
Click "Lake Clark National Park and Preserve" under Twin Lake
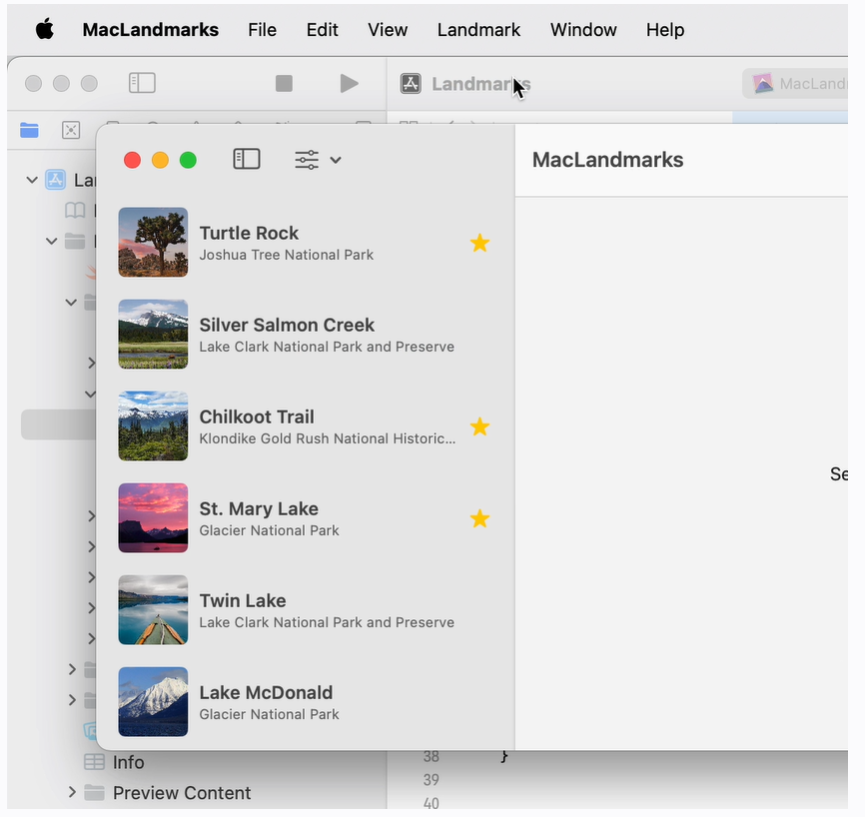coord(327,622)
